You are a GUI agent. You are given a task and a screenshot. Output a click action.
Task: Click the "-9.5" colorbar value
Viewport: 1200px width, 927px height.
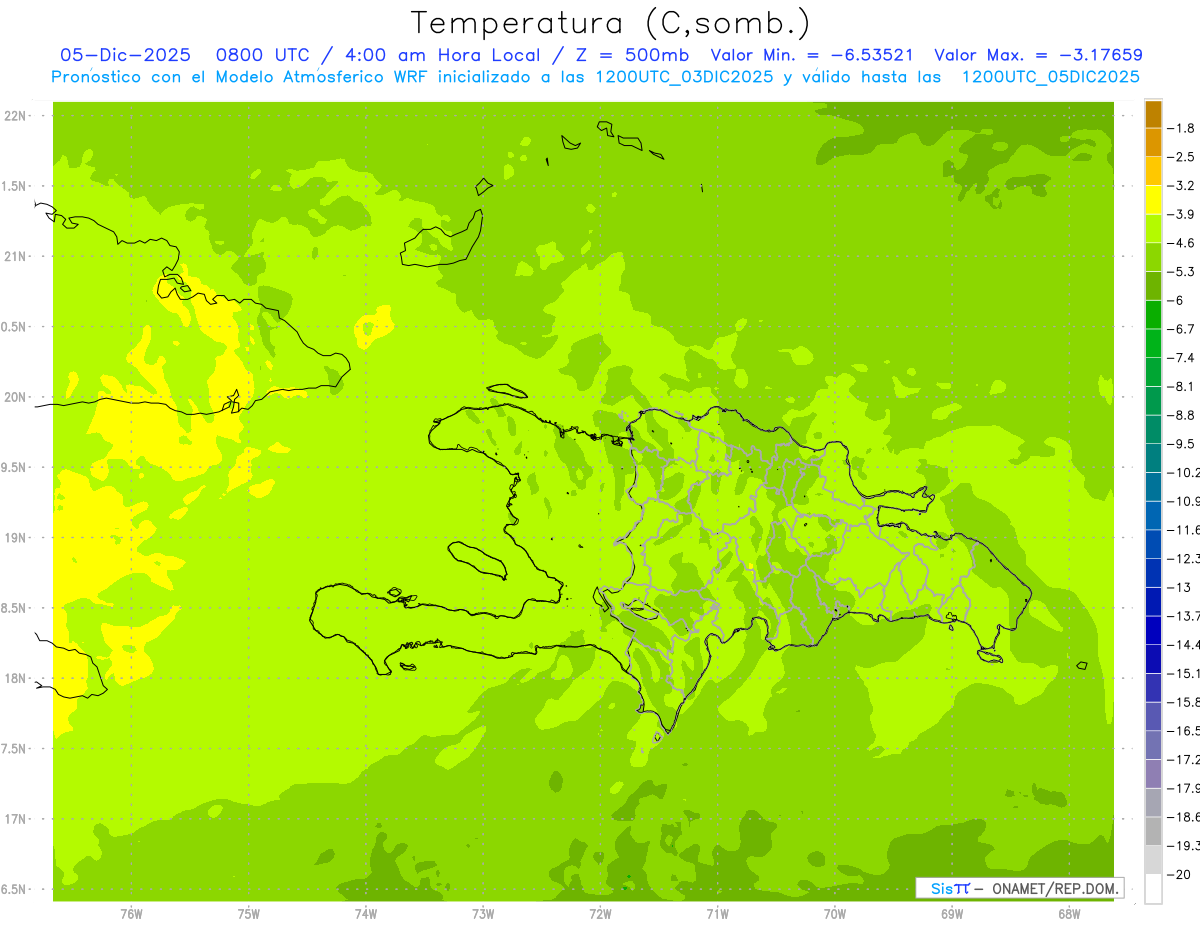[x=1181, y=444]
